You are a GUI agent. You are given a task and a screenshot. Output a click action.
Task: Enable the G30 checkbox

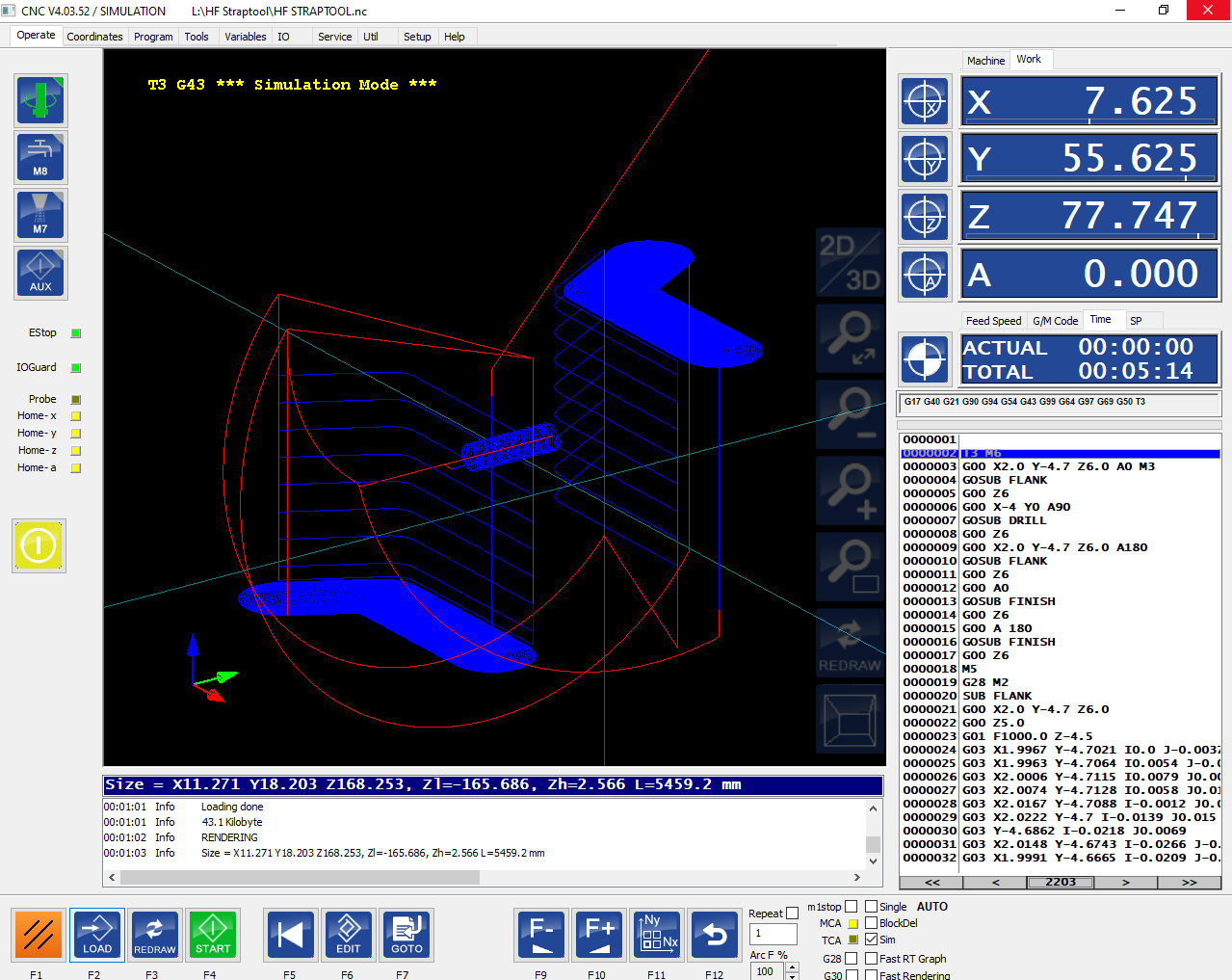pyautogui.click(x=851, y=975)
